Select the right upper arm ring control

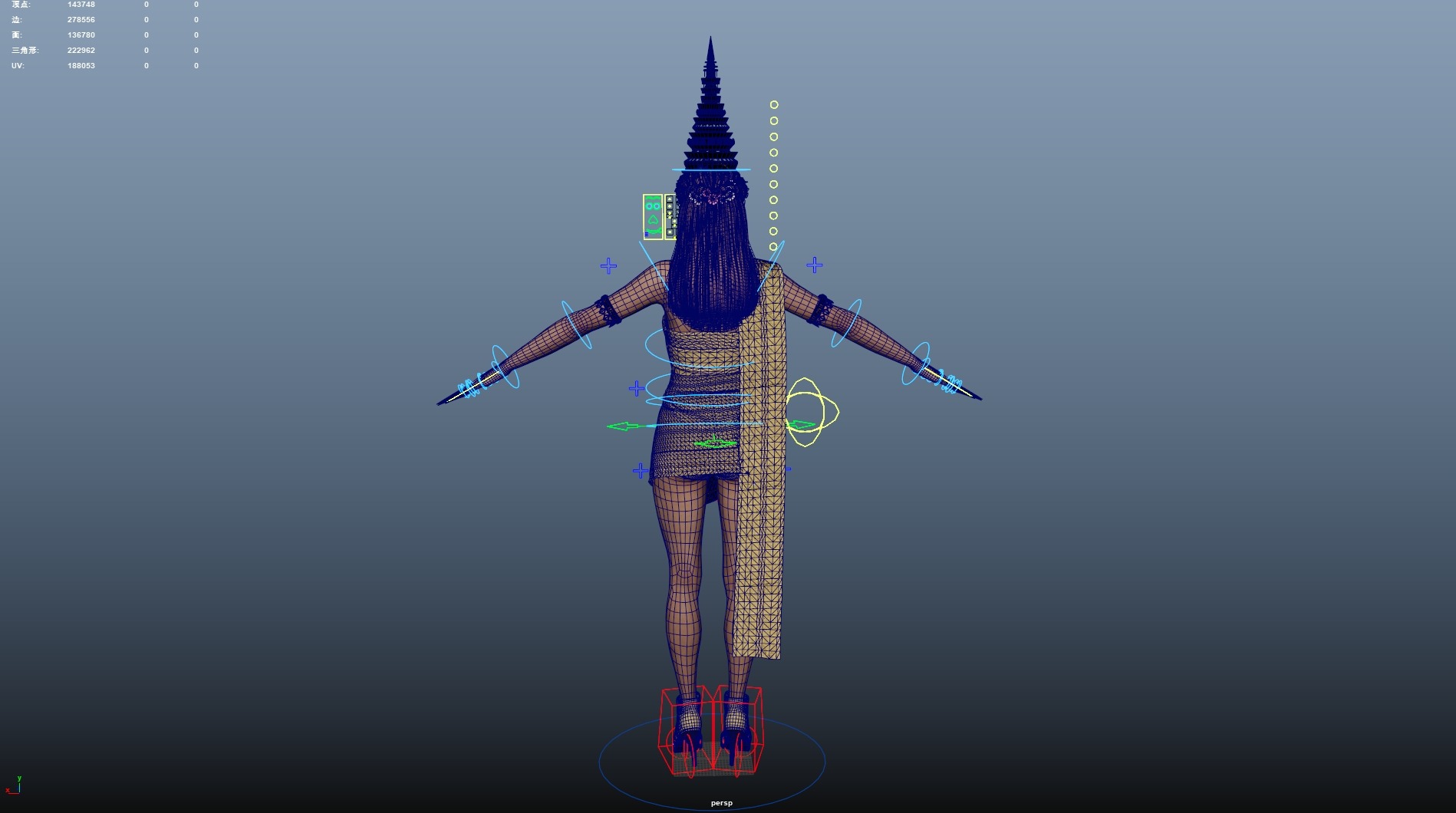847,323
